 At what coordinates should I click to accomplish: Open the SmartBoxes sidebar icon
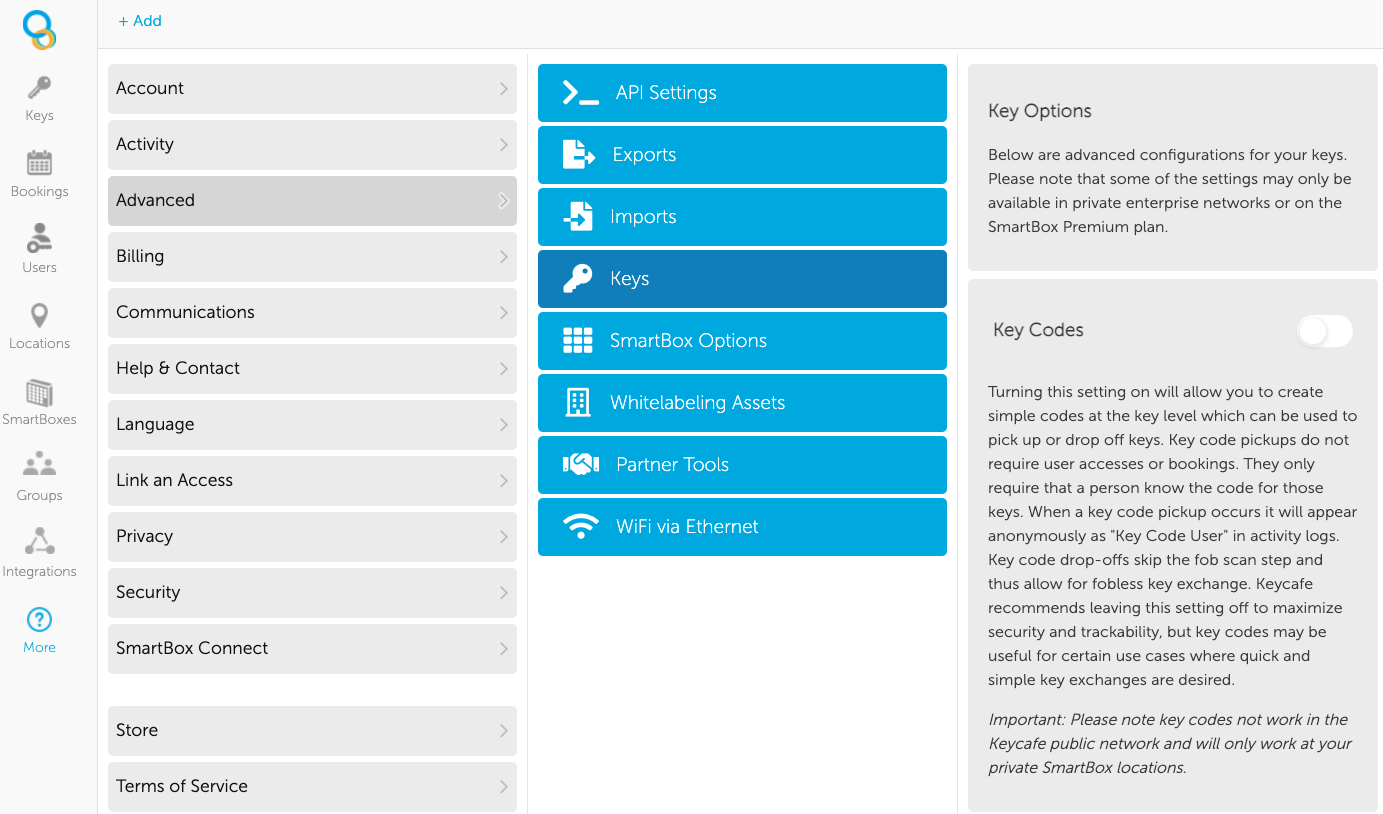pyautogui.click(x=39, y=392)
